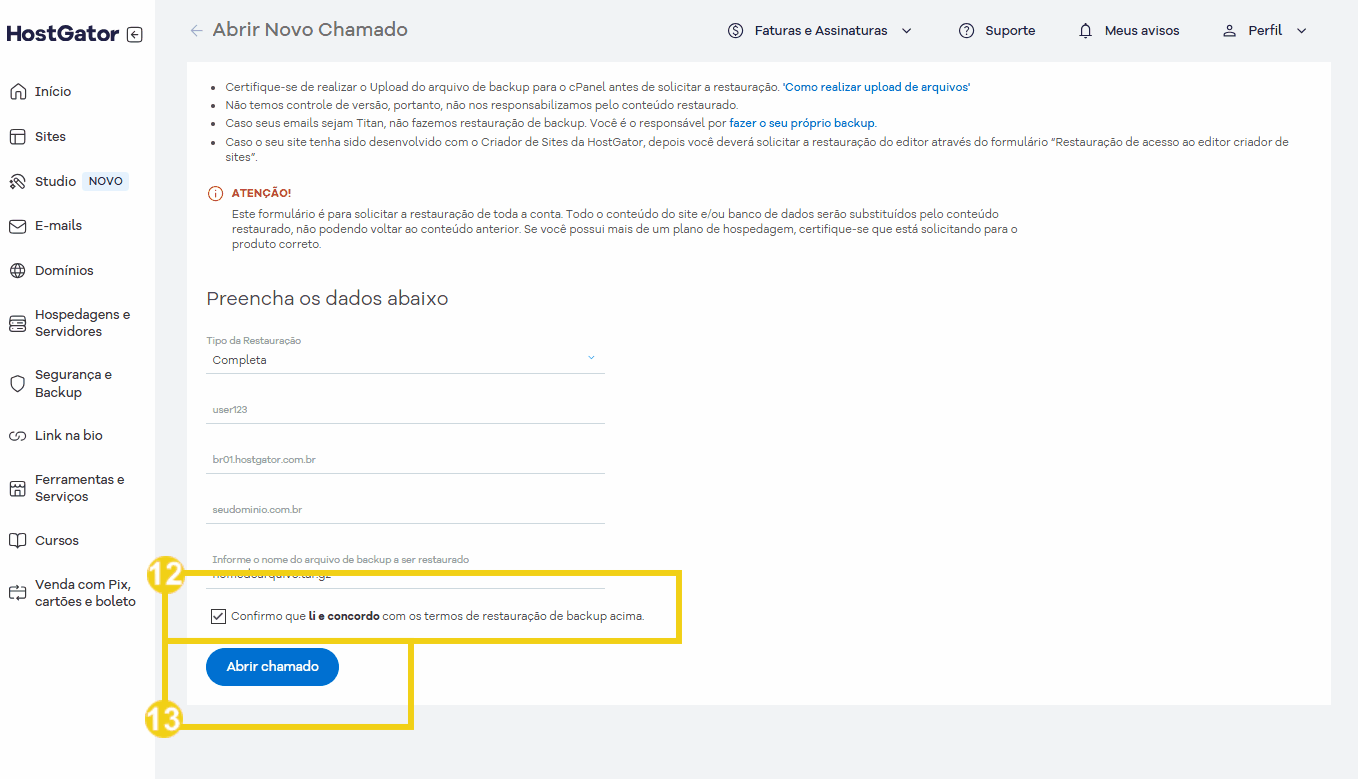Click the Domínios globe icon

[x=17, y=271]
